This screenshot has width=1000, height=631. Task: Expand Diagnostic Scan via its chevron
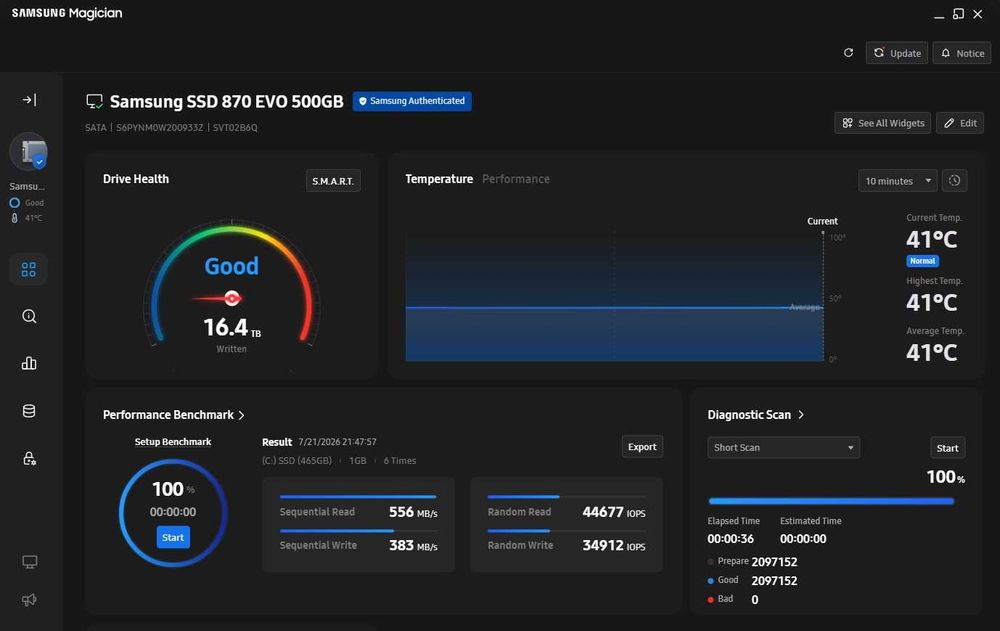point(801,415)
